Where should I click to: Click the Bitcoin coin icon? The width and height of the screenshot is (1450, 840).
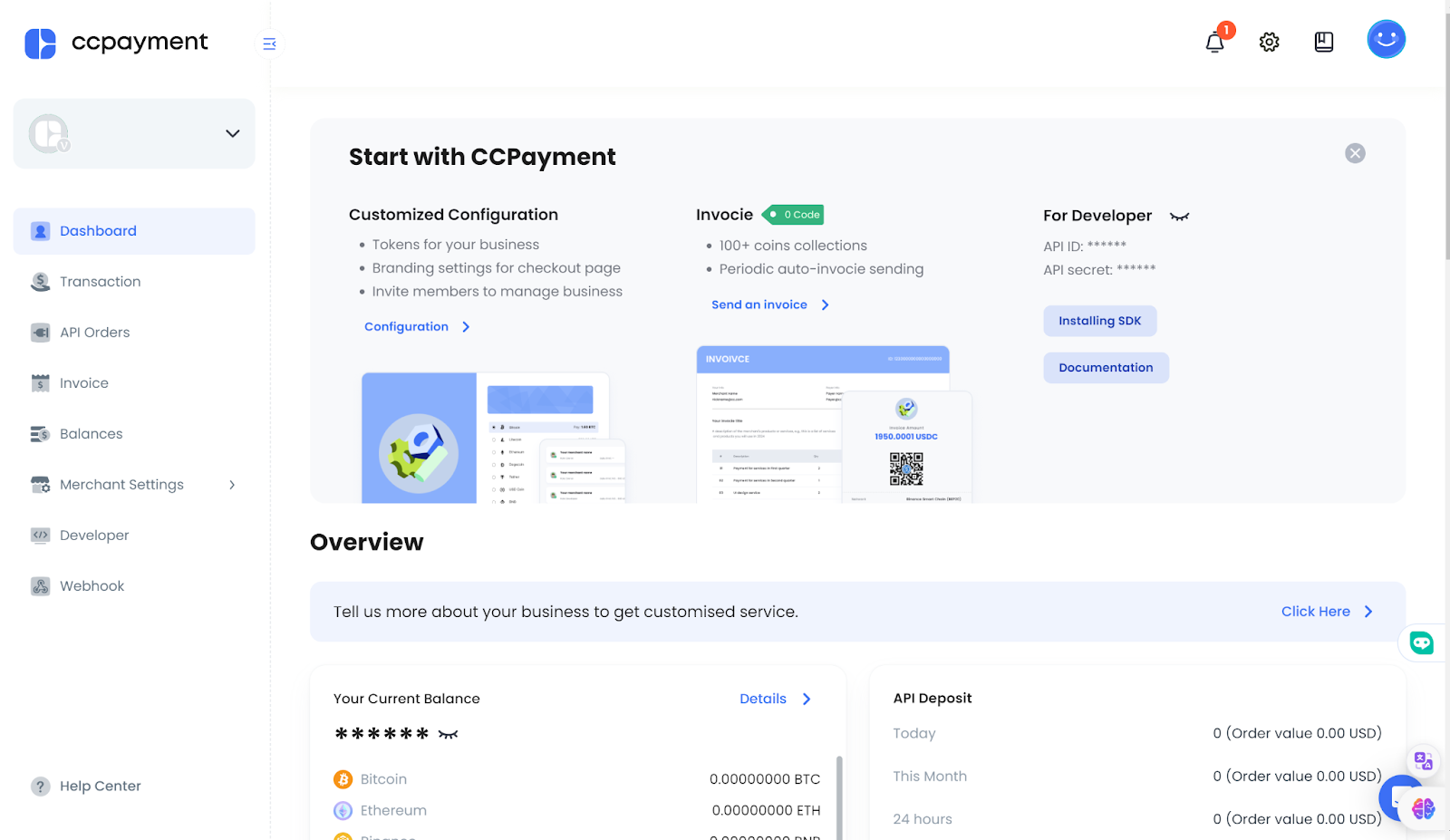343,779
